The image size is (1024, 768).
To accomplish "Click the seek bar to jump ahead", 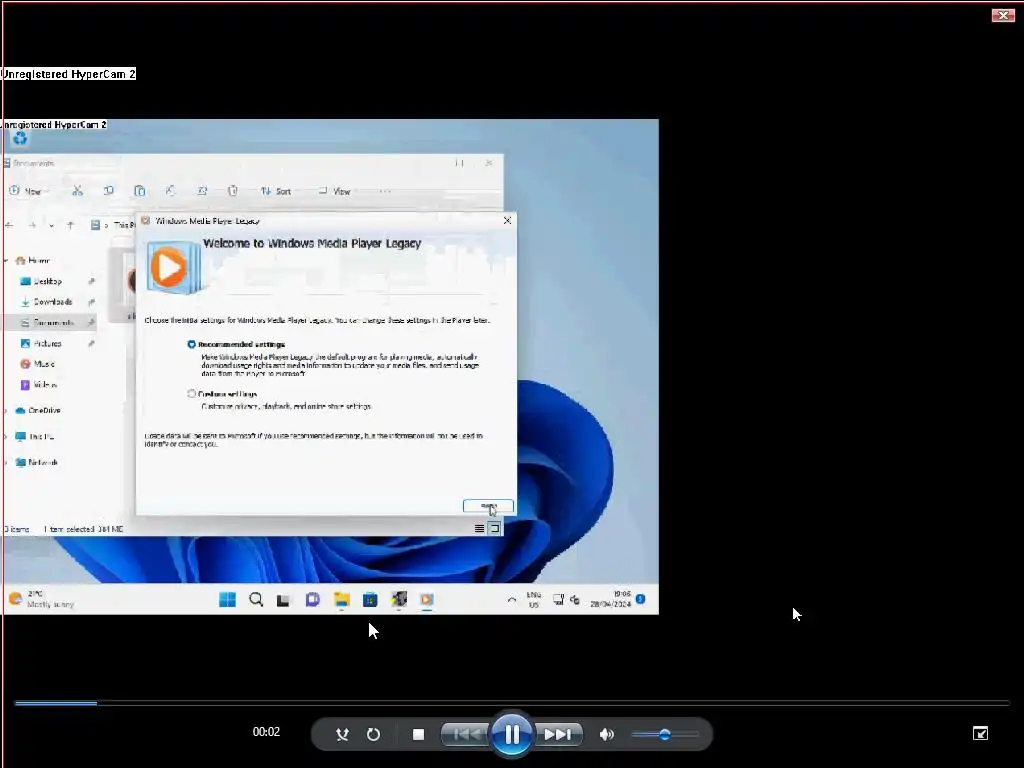I will click(x=512, y=703).
